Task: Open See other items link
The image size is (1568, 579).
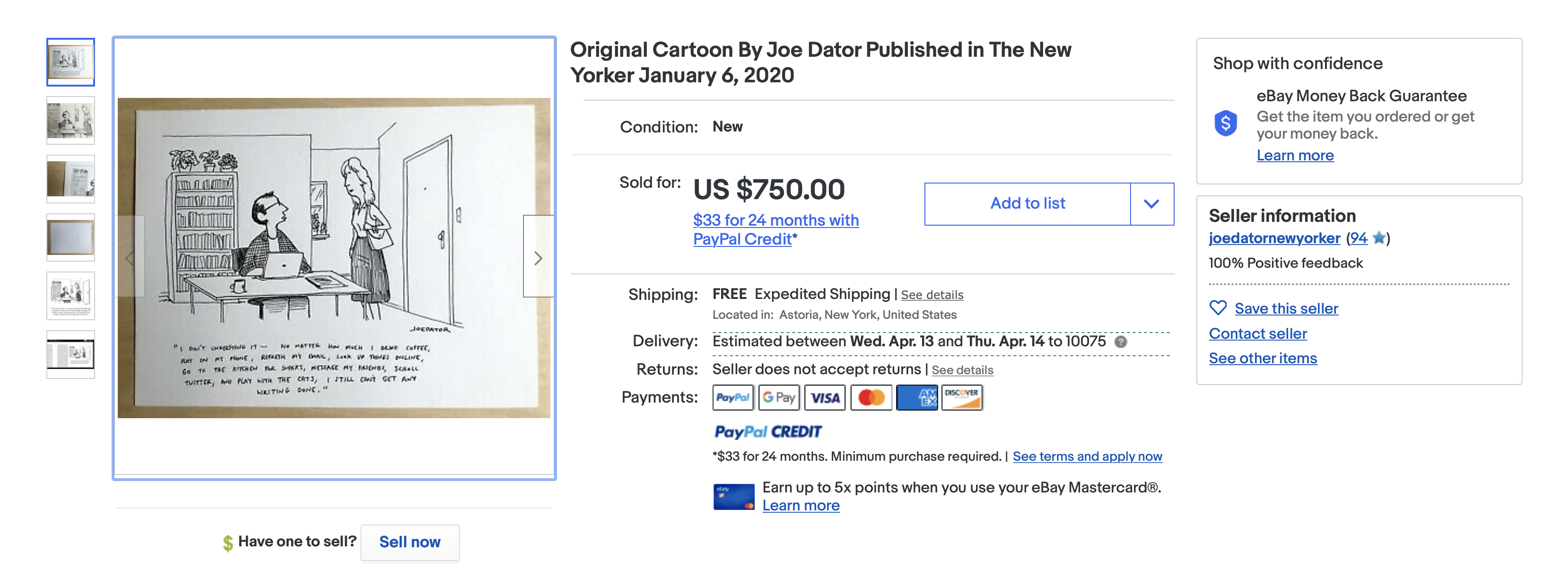Action: tap(1263, 358)
